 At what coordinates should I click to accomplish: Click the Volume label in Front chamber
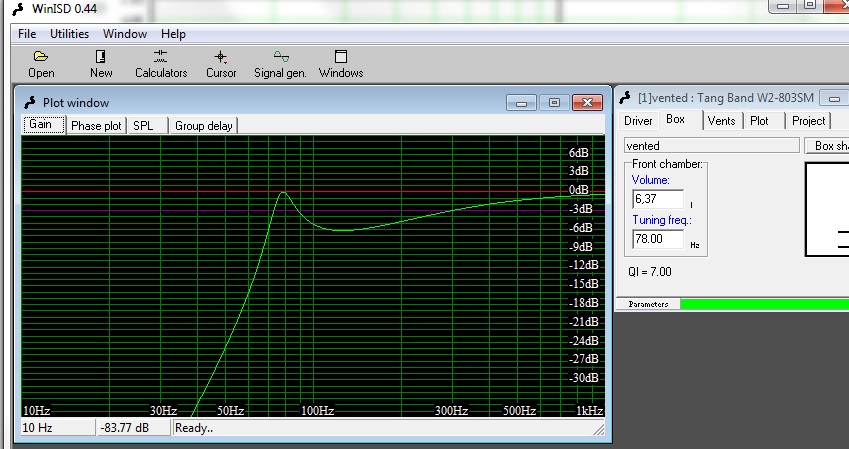coord(651,180)
